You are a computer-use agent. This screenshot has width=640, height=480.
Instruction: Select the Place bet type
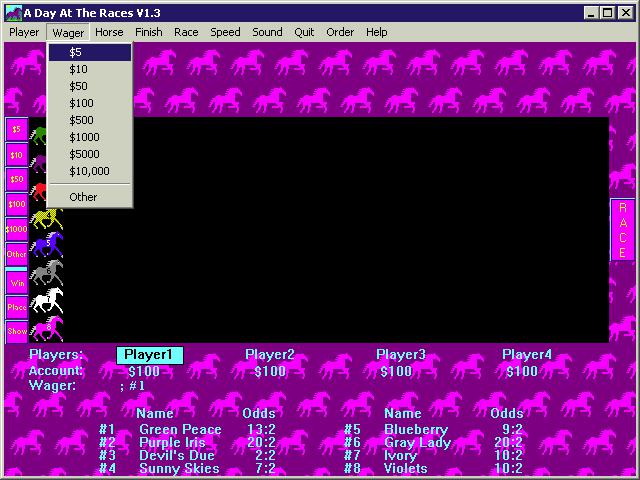(x=17, y=308)
